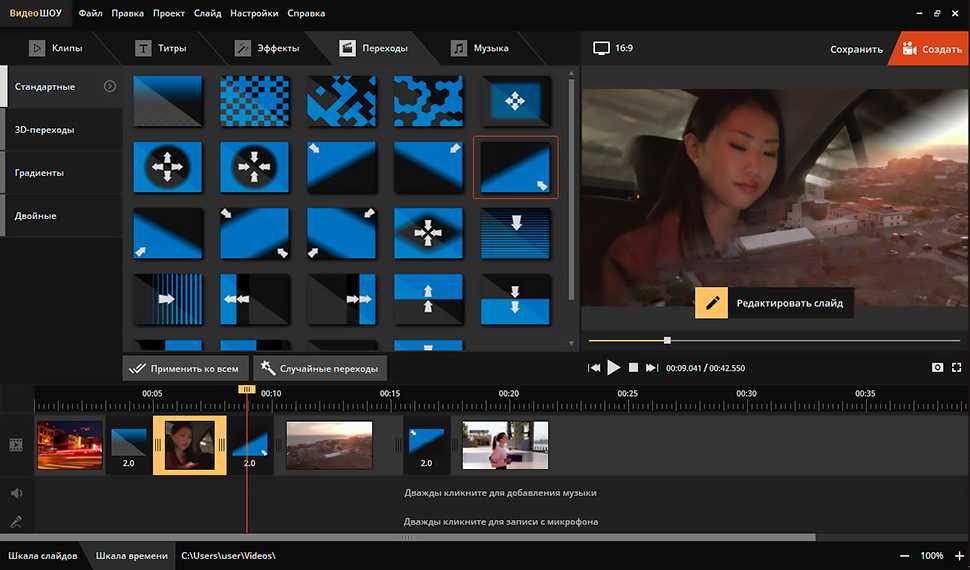The height and width of the screenshot is (570, 970).
Task: Stop video playback
Action: [x=633, y=368]
